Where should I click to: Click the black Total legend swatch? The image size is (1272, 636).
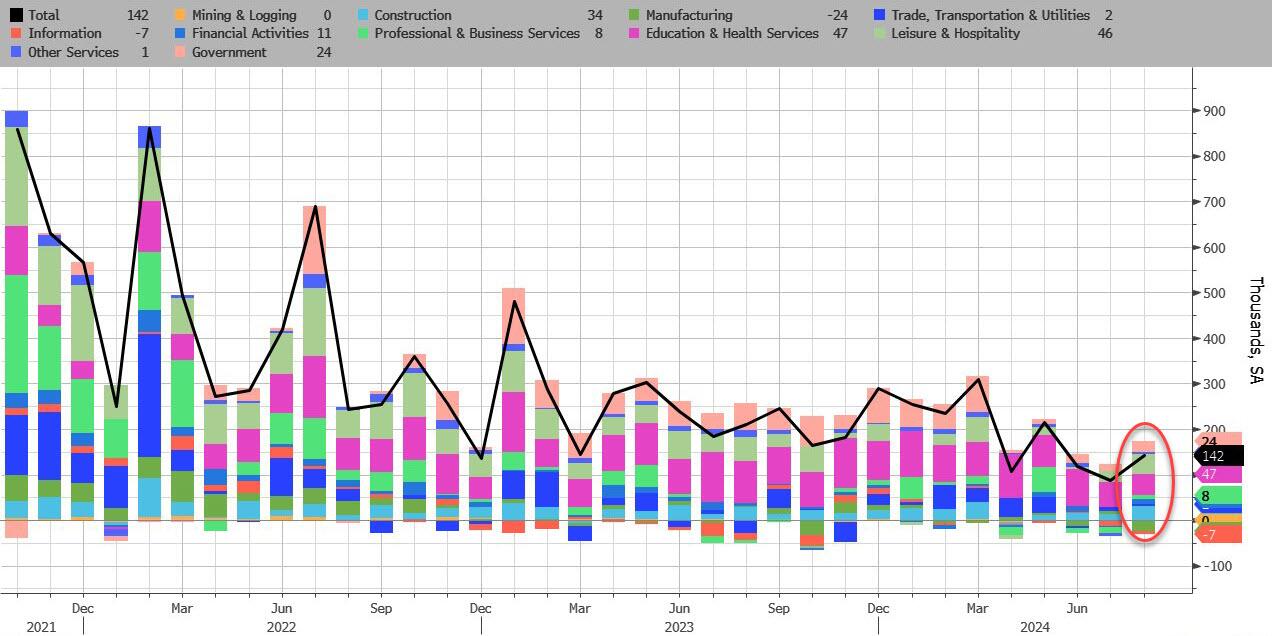15,15
